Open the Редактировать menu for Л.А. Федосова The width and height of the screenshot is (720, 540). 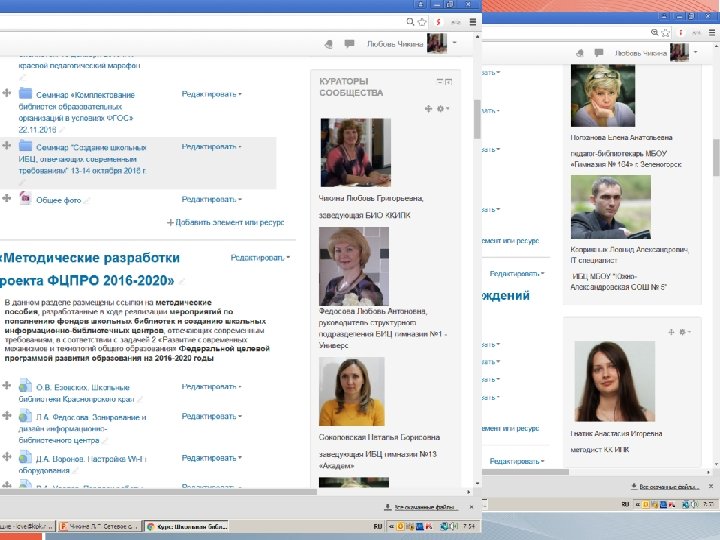pos(211,416)
